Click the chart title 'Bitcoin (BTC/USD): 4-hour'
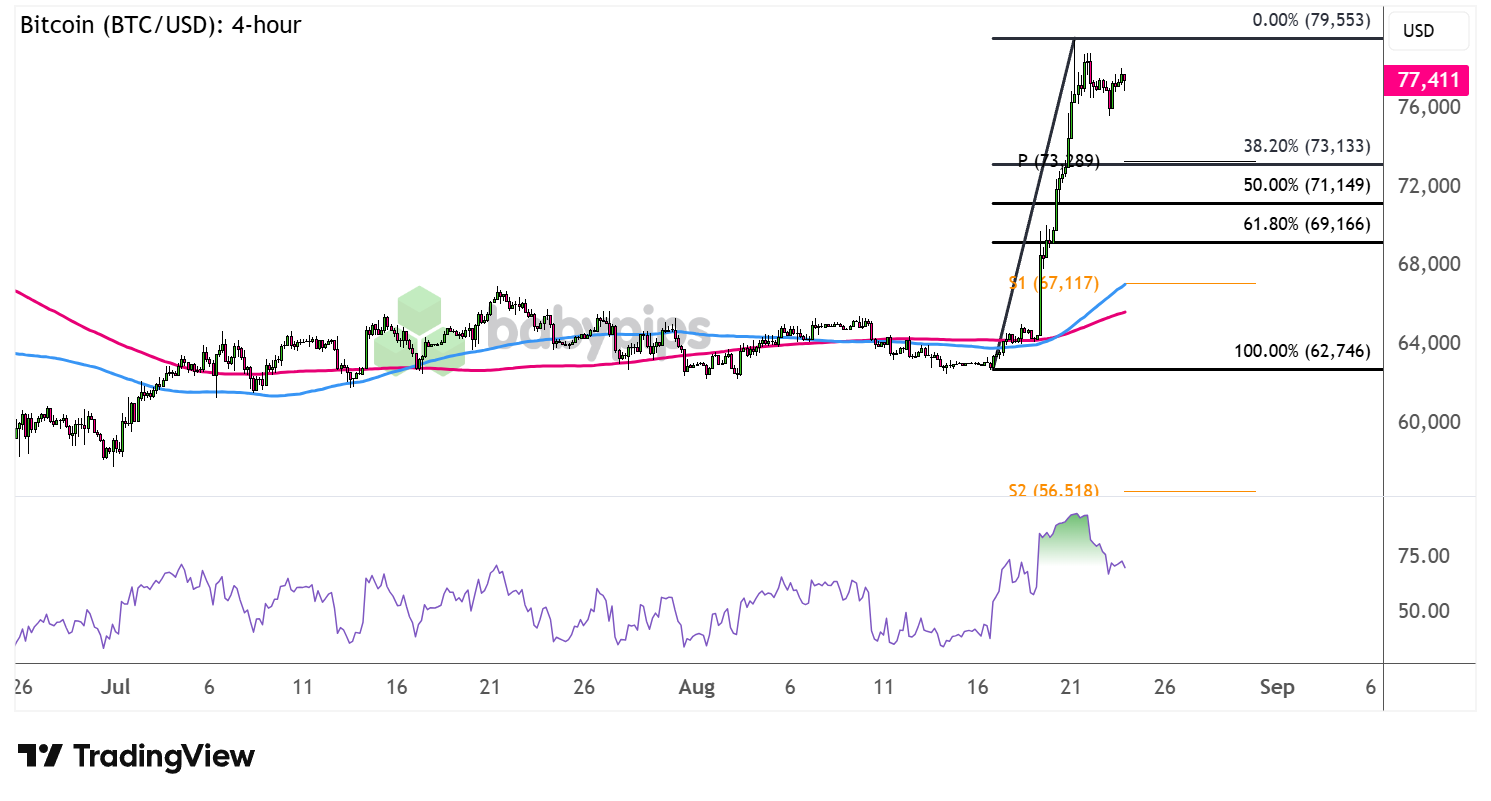This screenshot has width=1491, height=801. [161, 25]
